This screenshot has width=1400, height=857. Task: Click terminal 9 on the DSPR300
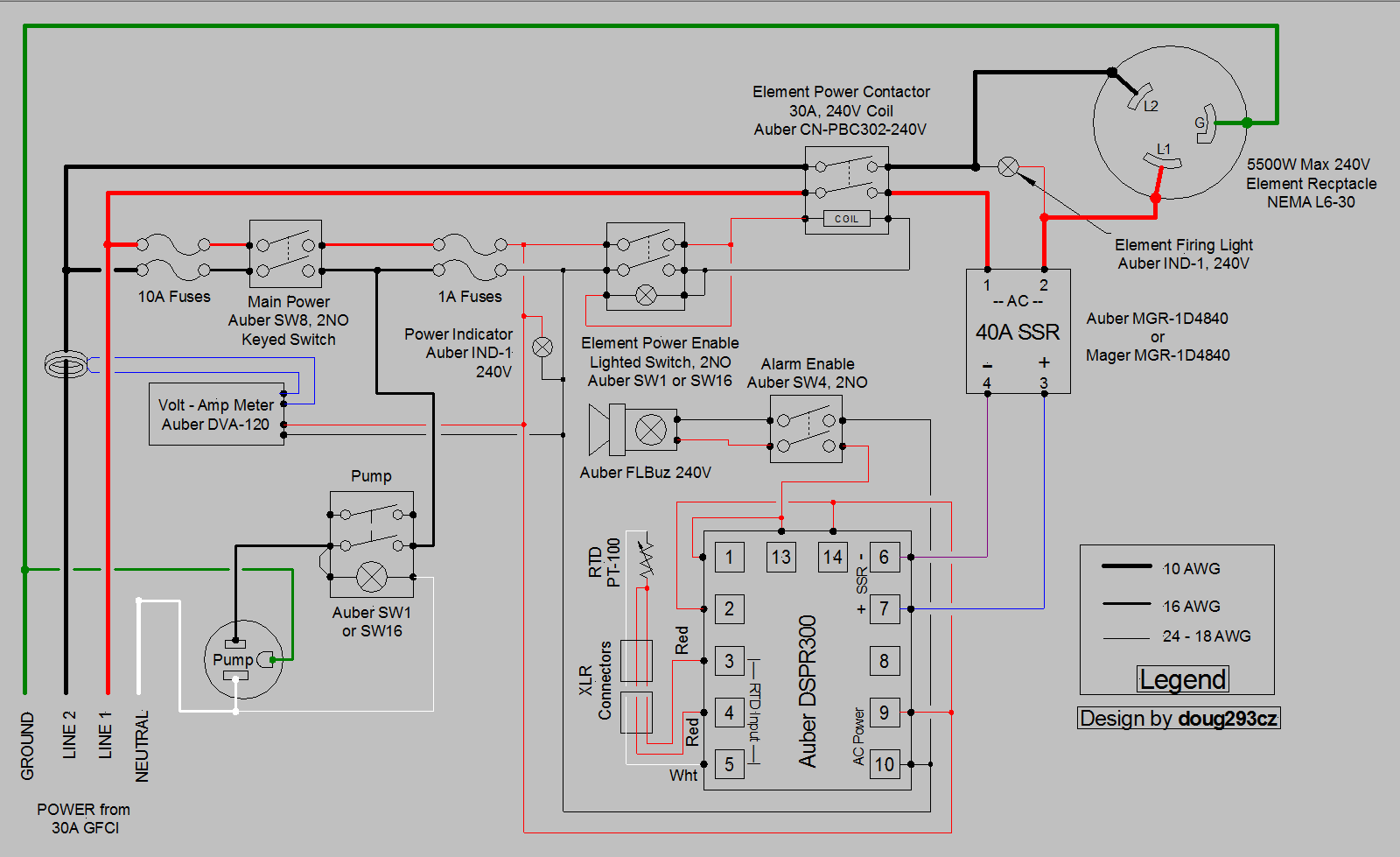[x=885, y=713]
